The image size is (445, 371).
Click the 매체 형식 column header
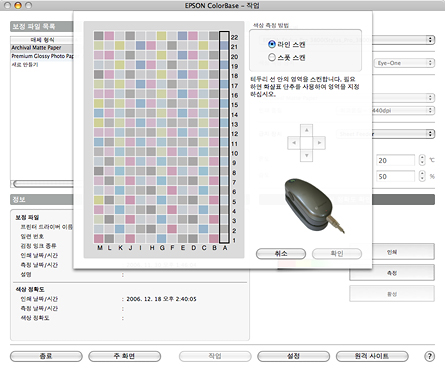coord(42,40)
